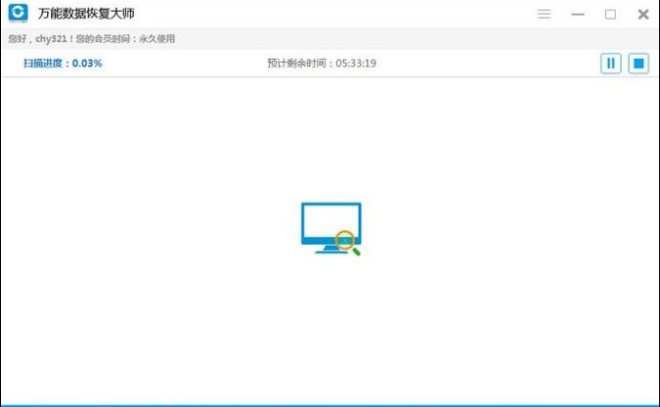The width and height of the screenshot is (660, 407).
Task: Select the 扫描进度：0.03% progress text
Action: (63, 63)
